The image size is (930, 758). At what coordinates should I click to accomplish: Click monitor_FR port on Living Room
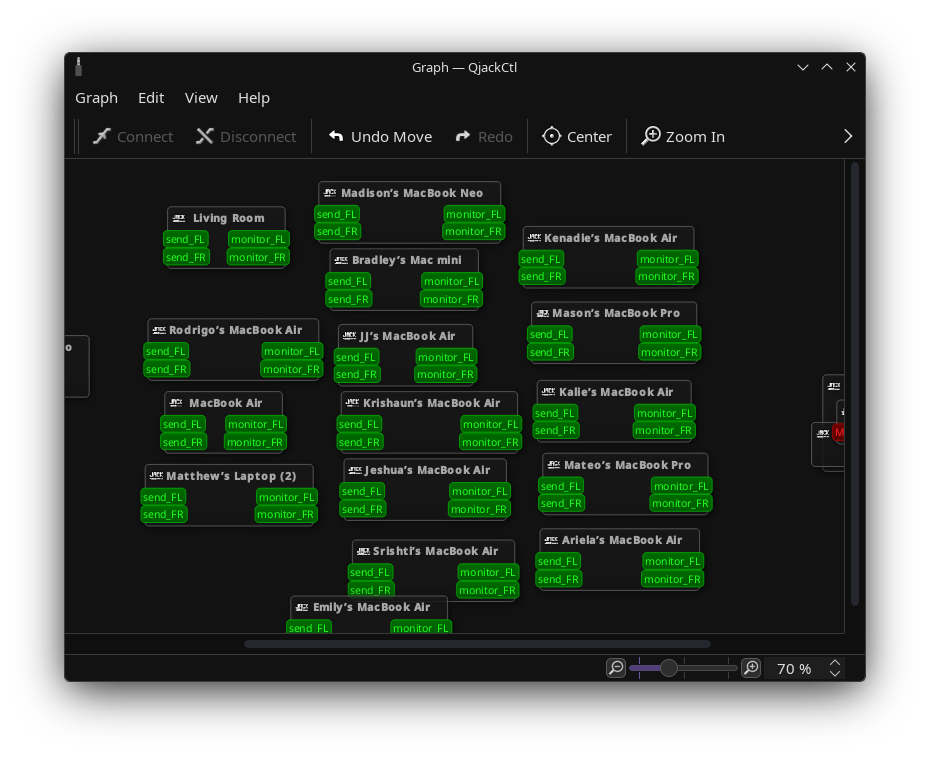click(257, 257)
